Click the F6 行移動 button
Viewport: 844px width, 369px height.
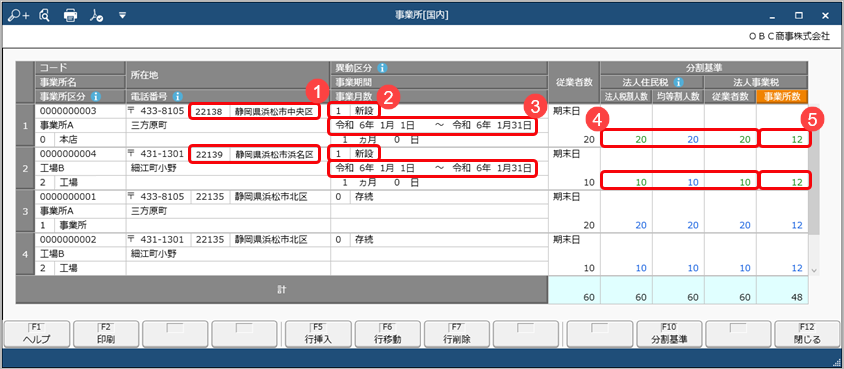click(388, 334)
